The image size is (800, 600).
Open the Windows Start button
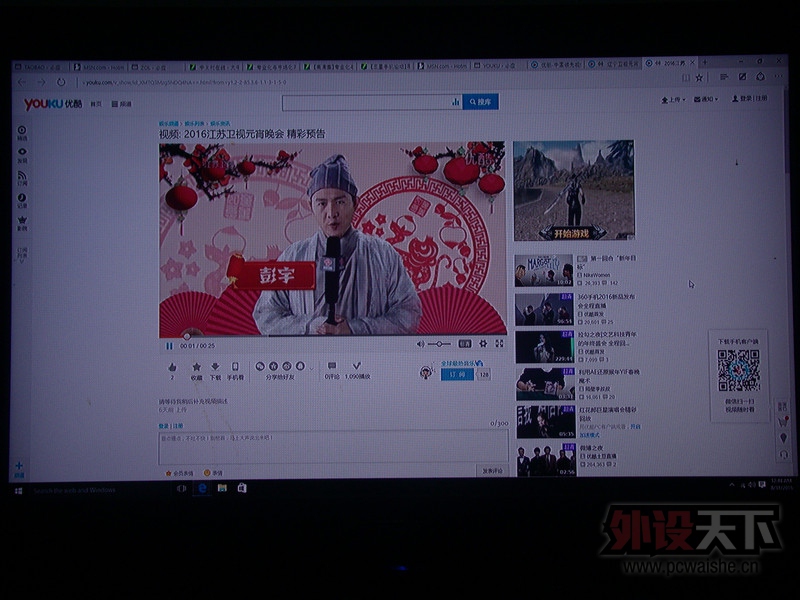coord(18,491)
